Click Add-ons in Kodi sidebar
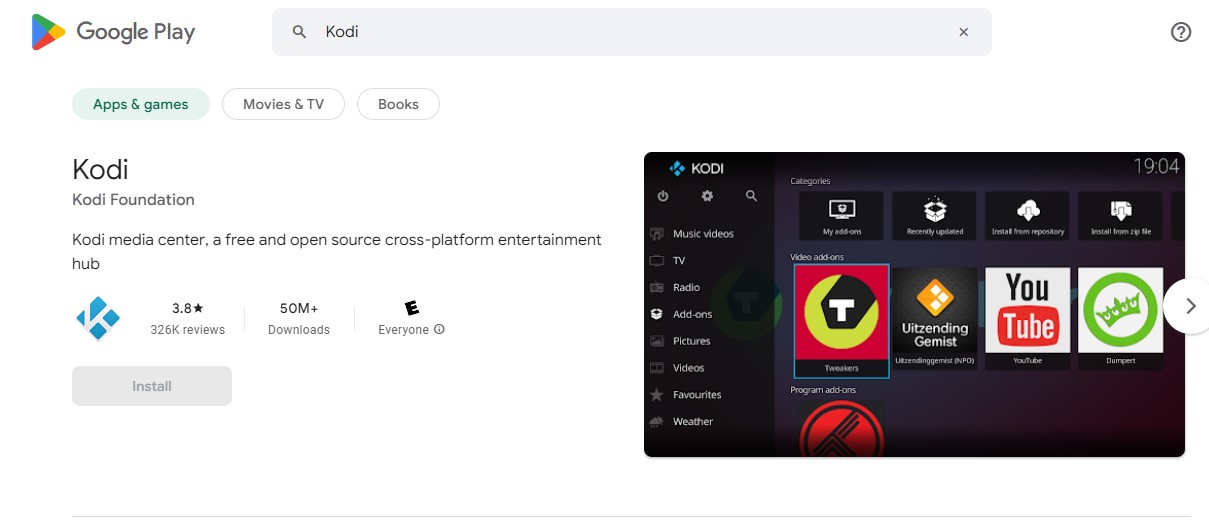This screenshot has height=525, width=1209. pos(681,314)
